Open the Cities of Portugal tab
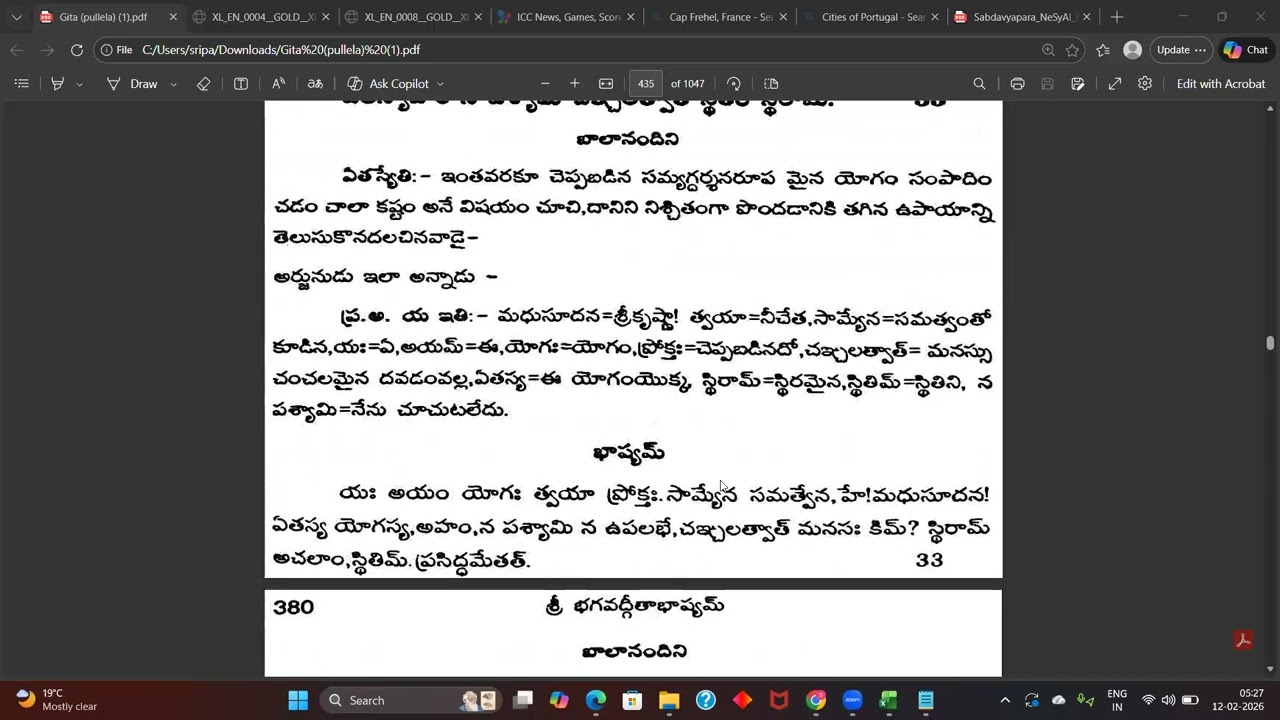The image size is (1280, 720). pos(869,17)
